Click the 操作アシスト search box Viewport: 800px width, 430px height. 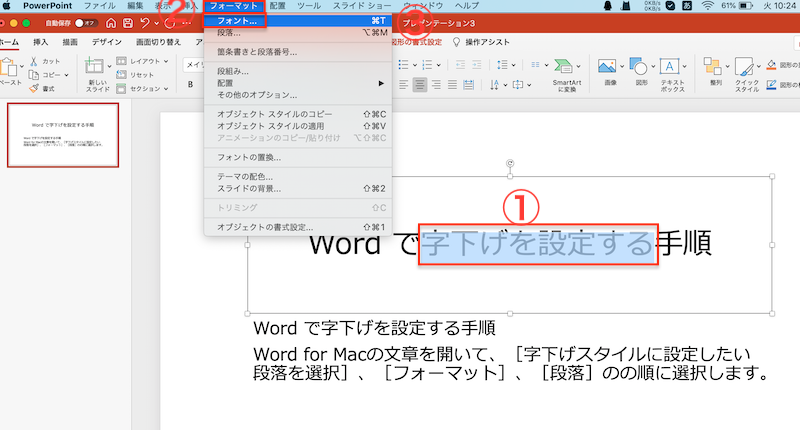pos(482,42)
